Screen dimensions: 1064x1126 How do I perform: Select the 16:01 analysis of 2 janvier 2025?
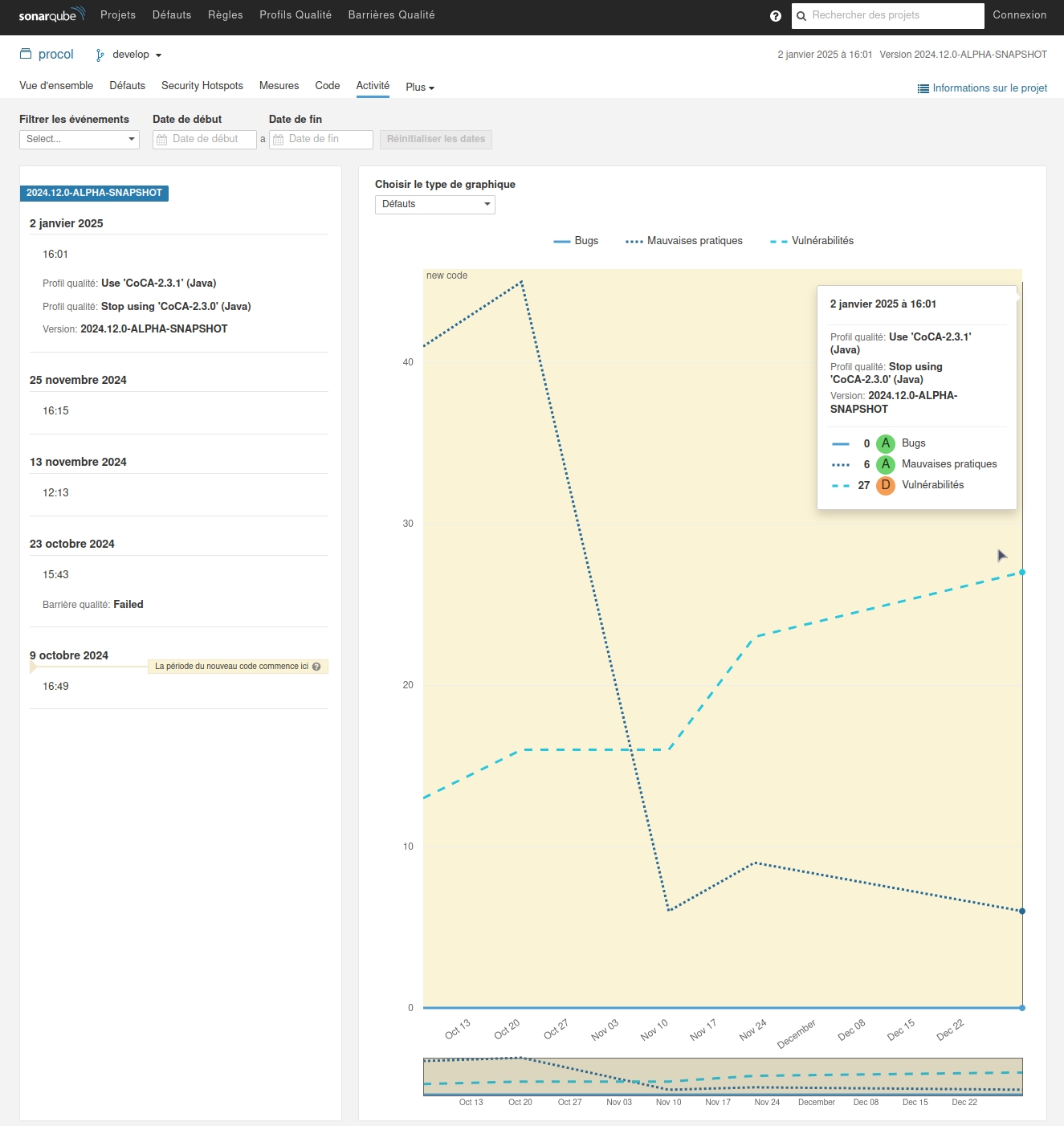pyautogui.click(x=55, y=255)
